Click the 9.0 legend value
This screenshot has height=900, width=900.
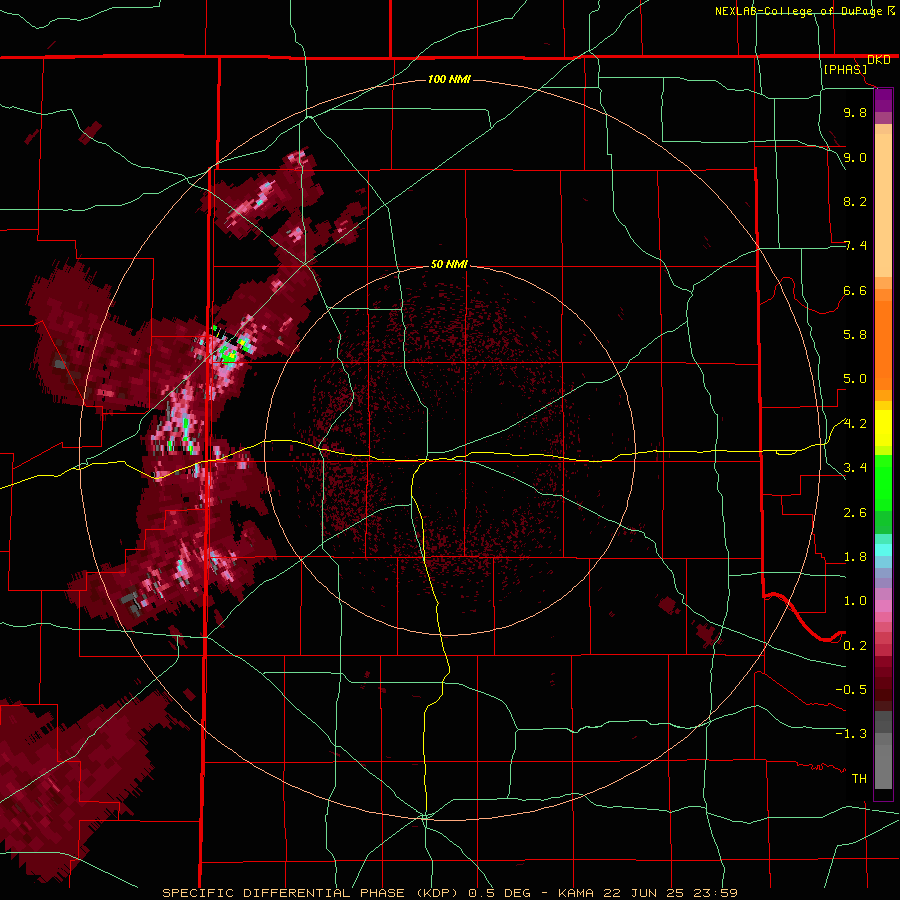(855, 157)
